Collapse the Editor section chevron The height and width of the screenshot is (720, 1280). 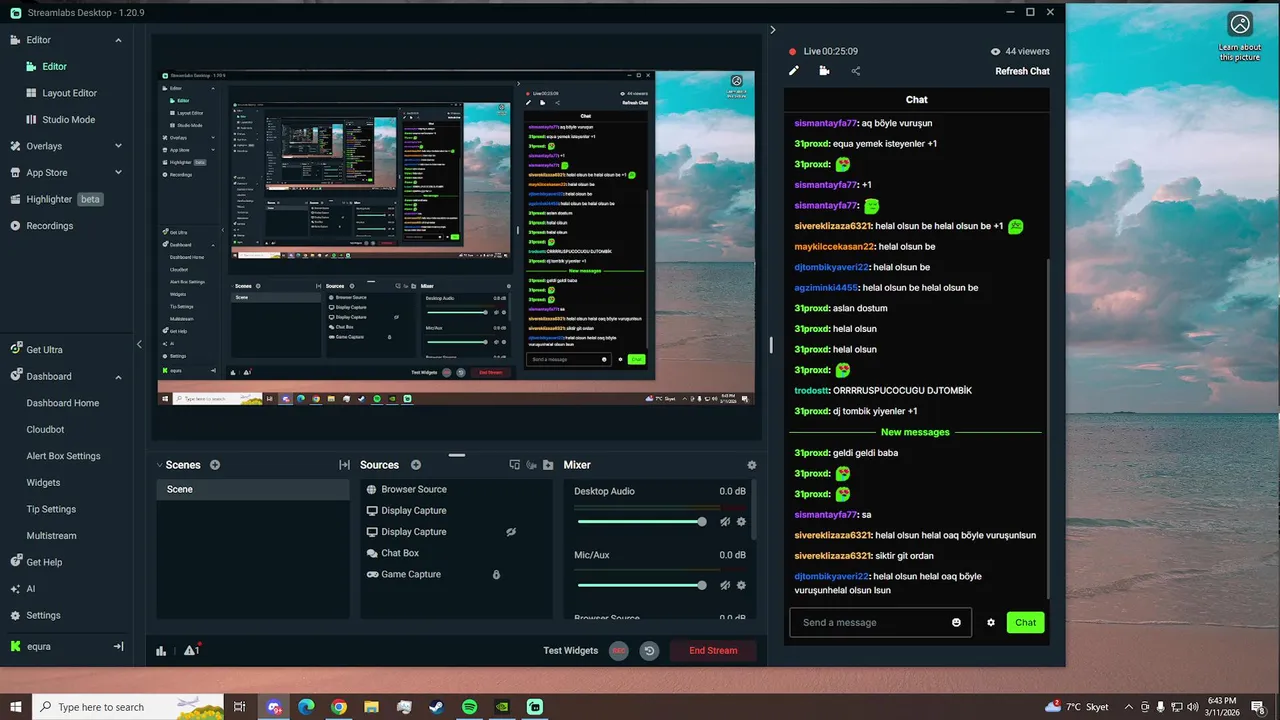(x=118, y=40)
